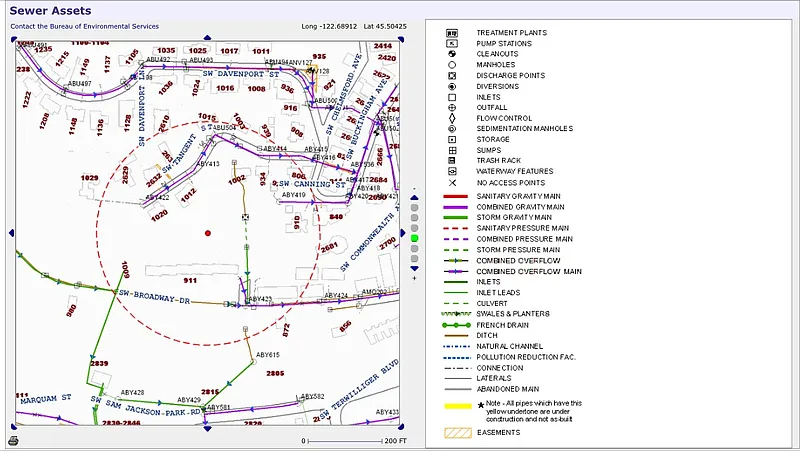Click the Easements hatched legend swatch
This screenshot has height=451, width=800.
(x=458, y=432)
